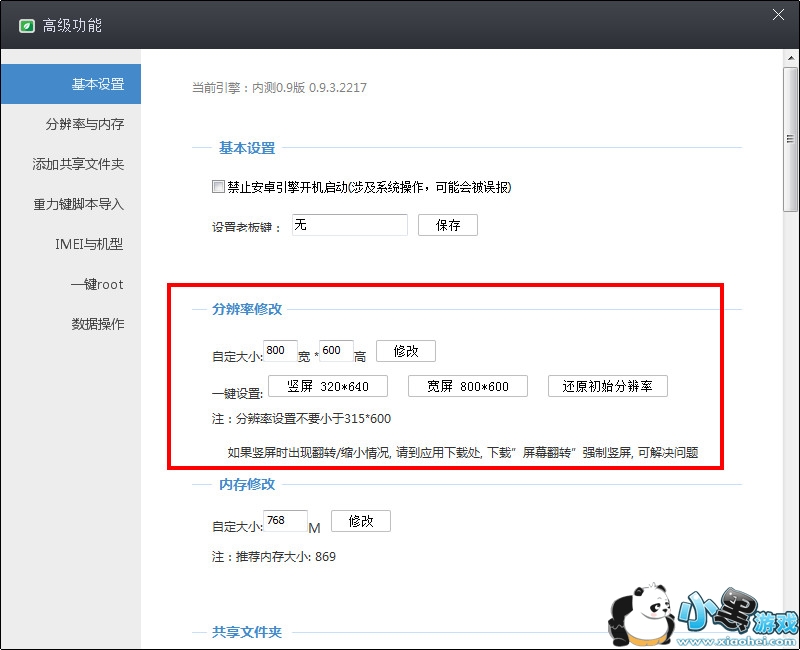This screenshot has width=800, height=650.
Task: Click the 当前引擎 version text
Action: pyautogui.click(x=279, y=88)
